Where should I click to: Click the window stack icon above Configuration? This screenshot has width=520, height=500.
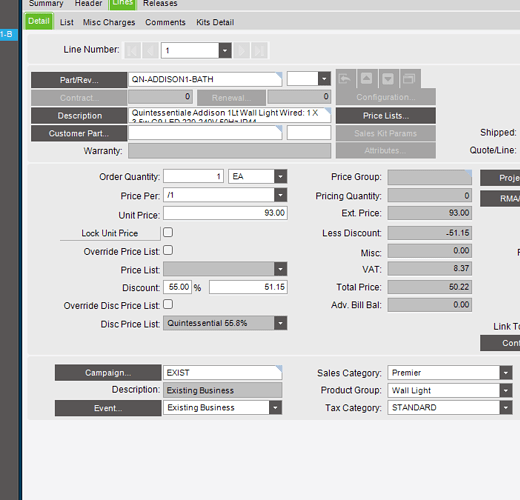point(409,79)
